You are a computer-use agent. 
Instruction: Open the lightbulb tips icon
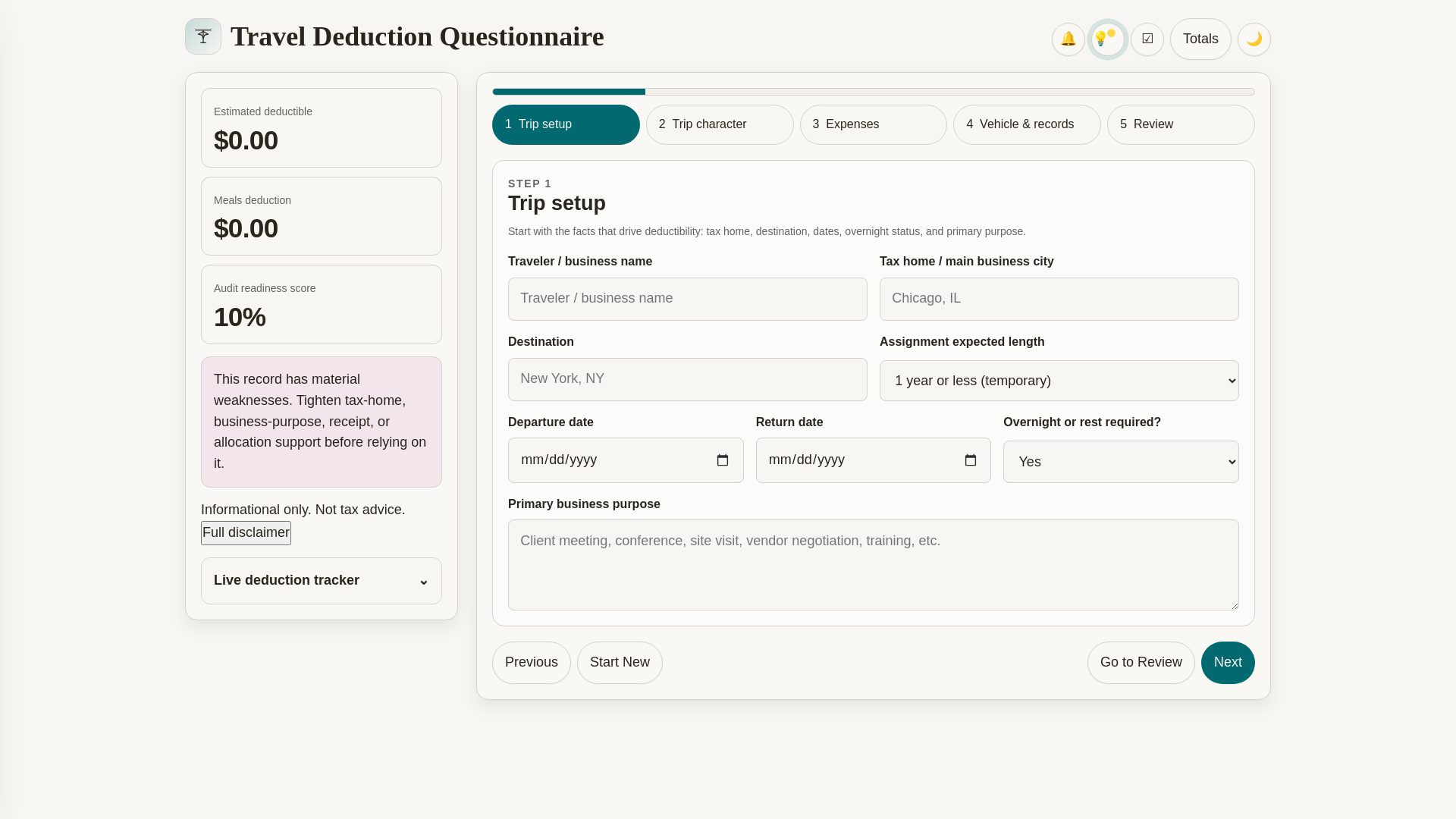(1107, 39)
